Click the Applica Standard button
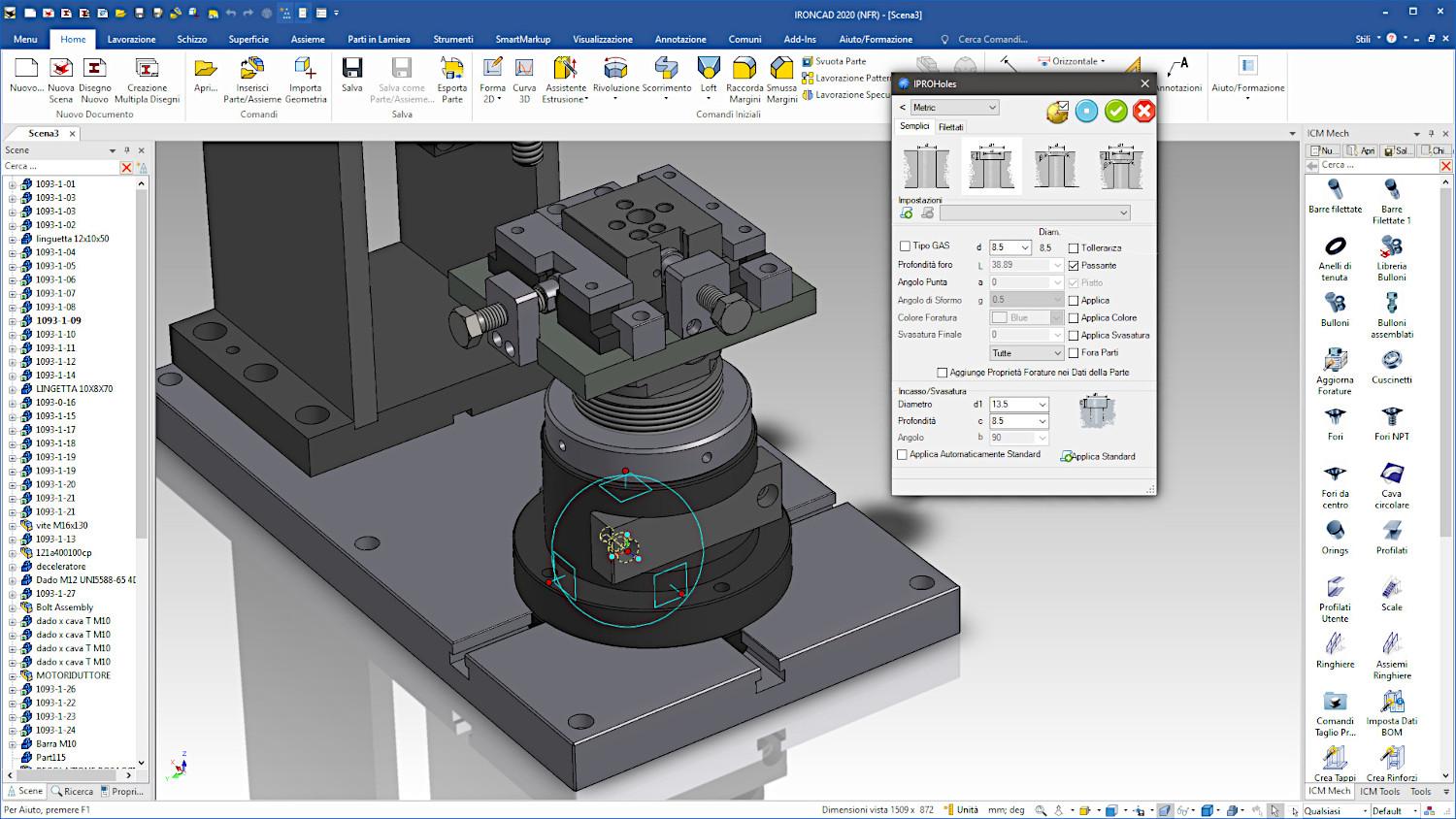This screenshot has height=819, width=1456. pos(1098,456)
